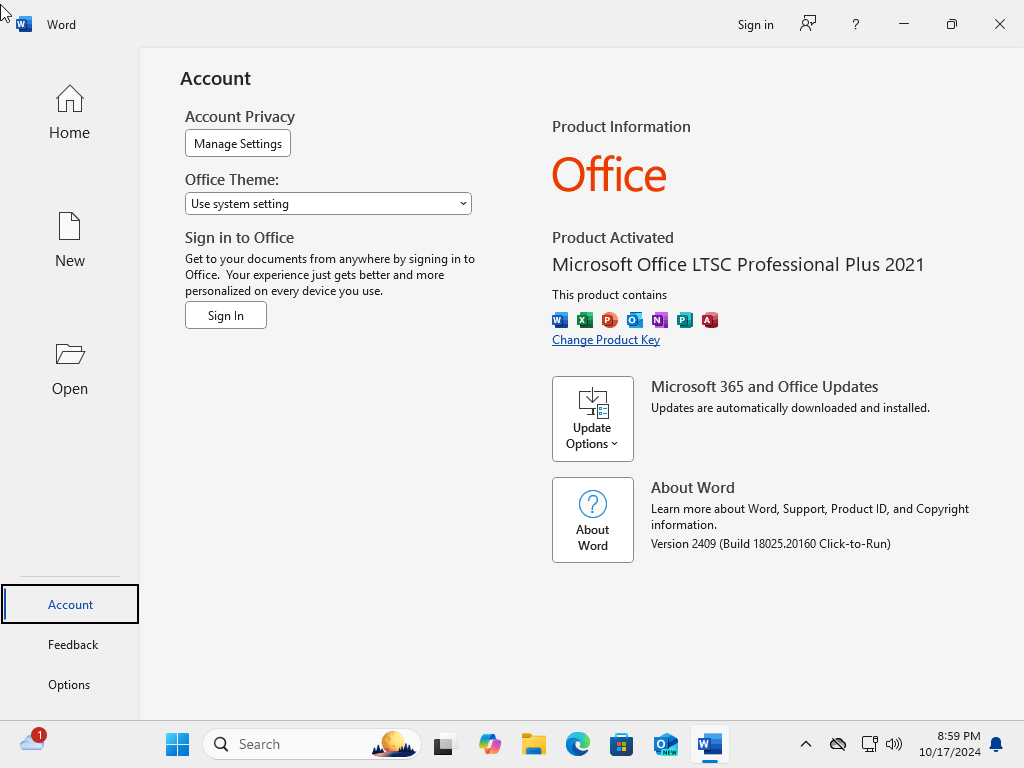Show hidden tray icons chevron
Screen dimensions: 1024x768
pos(806,744)
